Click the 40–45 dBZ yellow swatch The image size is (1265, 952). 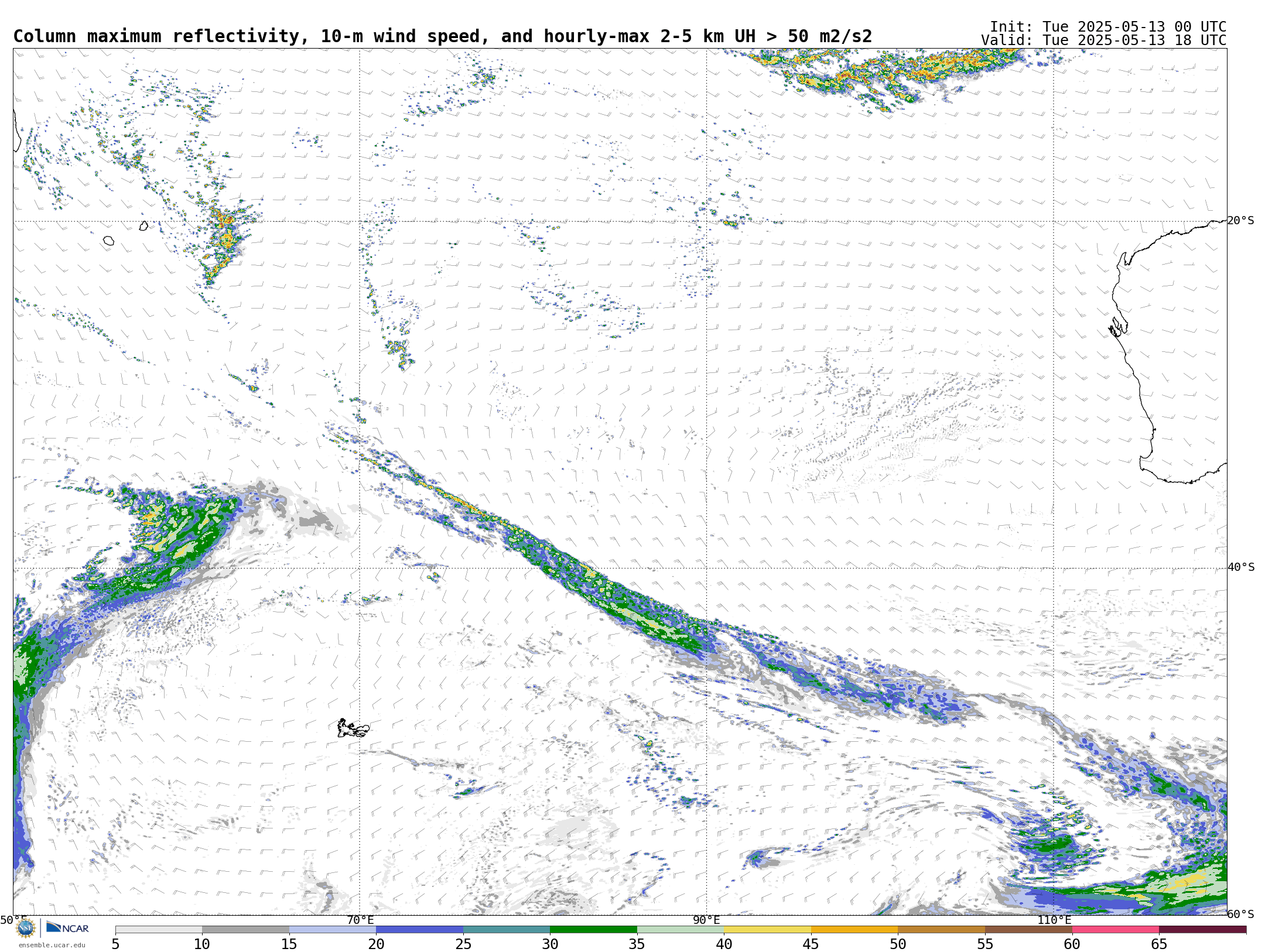[x=767, y=930]
